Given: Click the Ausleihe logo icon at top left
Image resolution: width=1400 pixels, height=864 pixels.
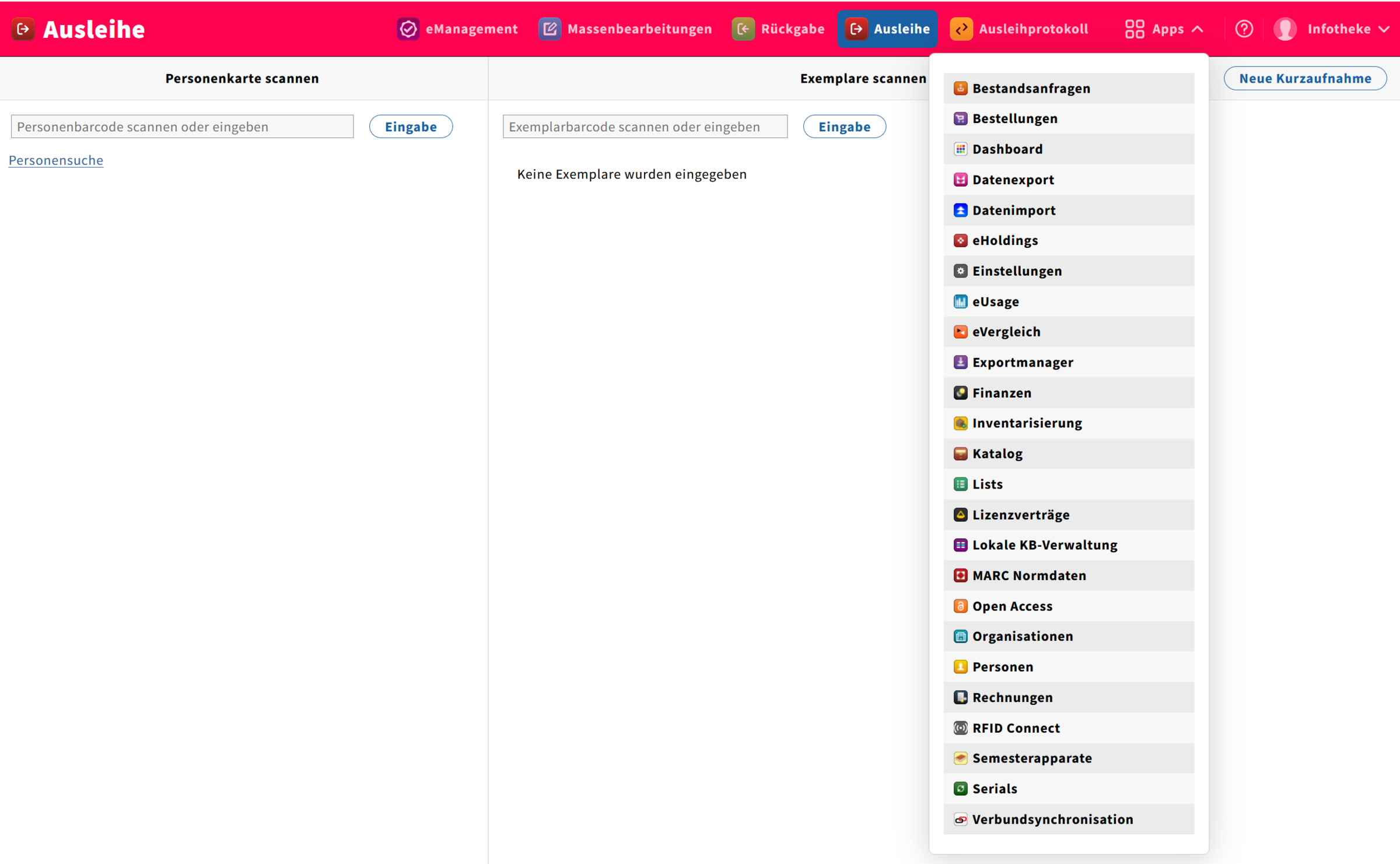Looking at the screenshot, I should pos(23,29).
